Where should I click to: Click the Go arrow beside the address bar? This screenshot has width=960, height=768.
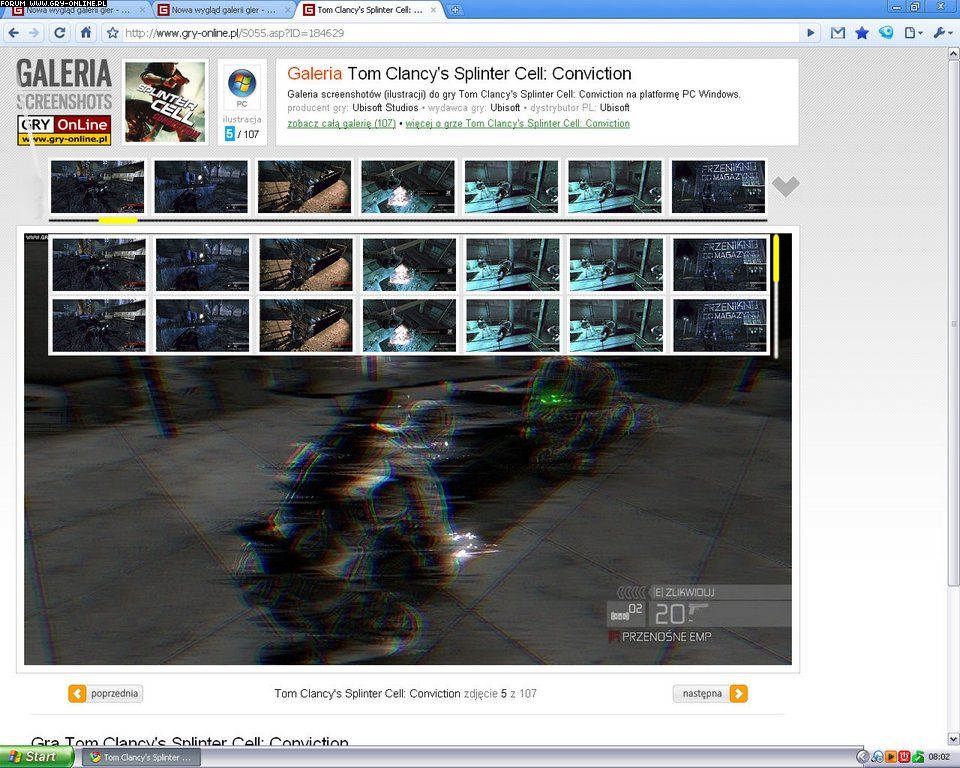pyautogui.click(x=811, y=33)
